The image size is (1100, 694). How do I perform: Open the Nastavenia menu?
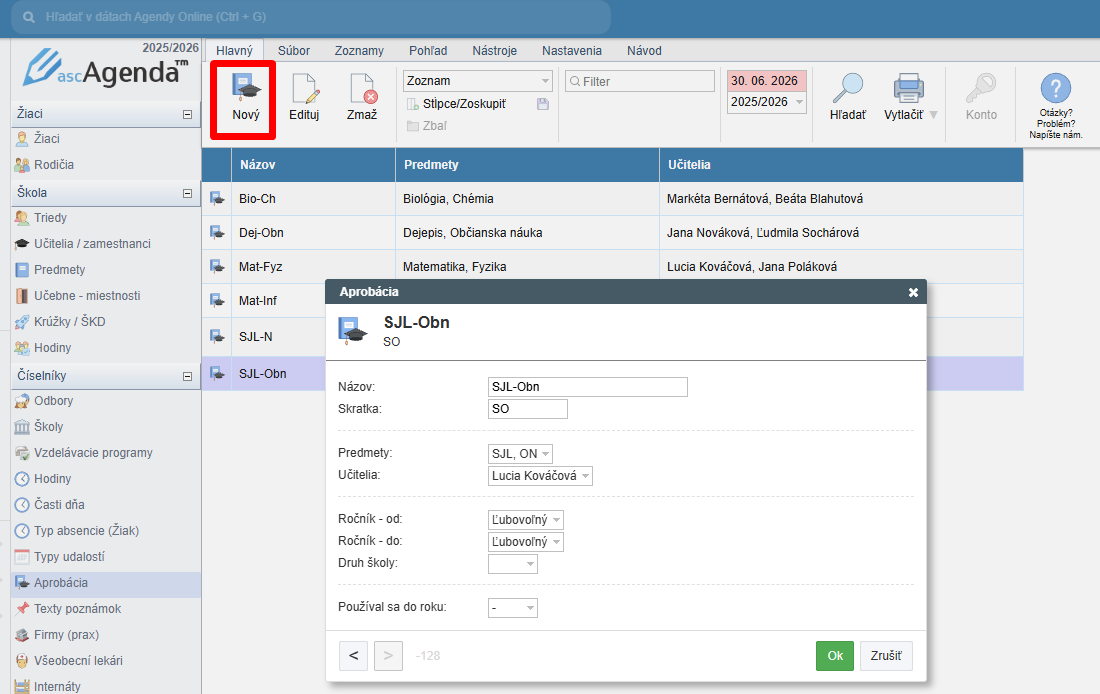click(x=572, y=51)
